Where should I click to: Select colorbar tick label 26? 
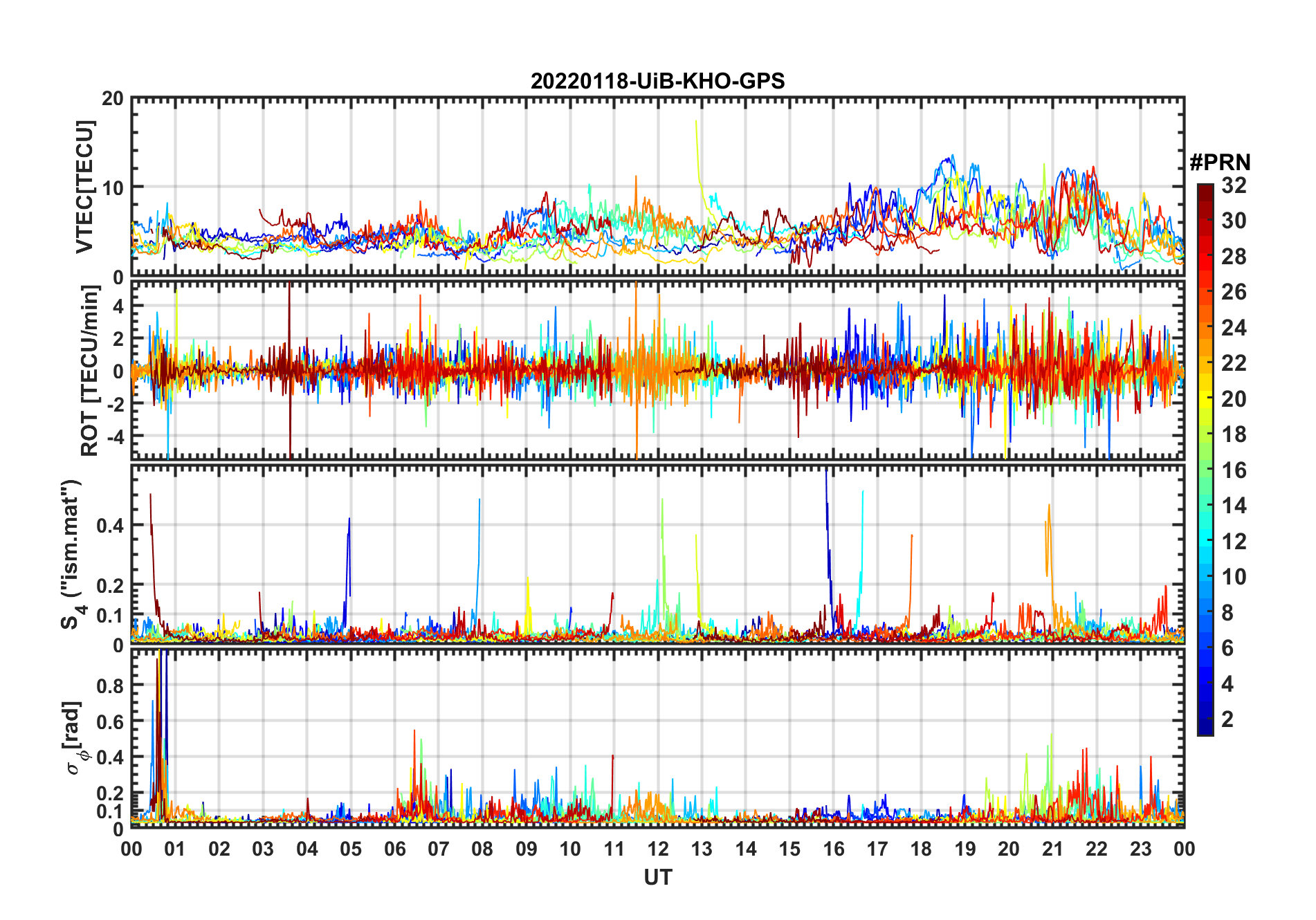tap(1234, 292)
